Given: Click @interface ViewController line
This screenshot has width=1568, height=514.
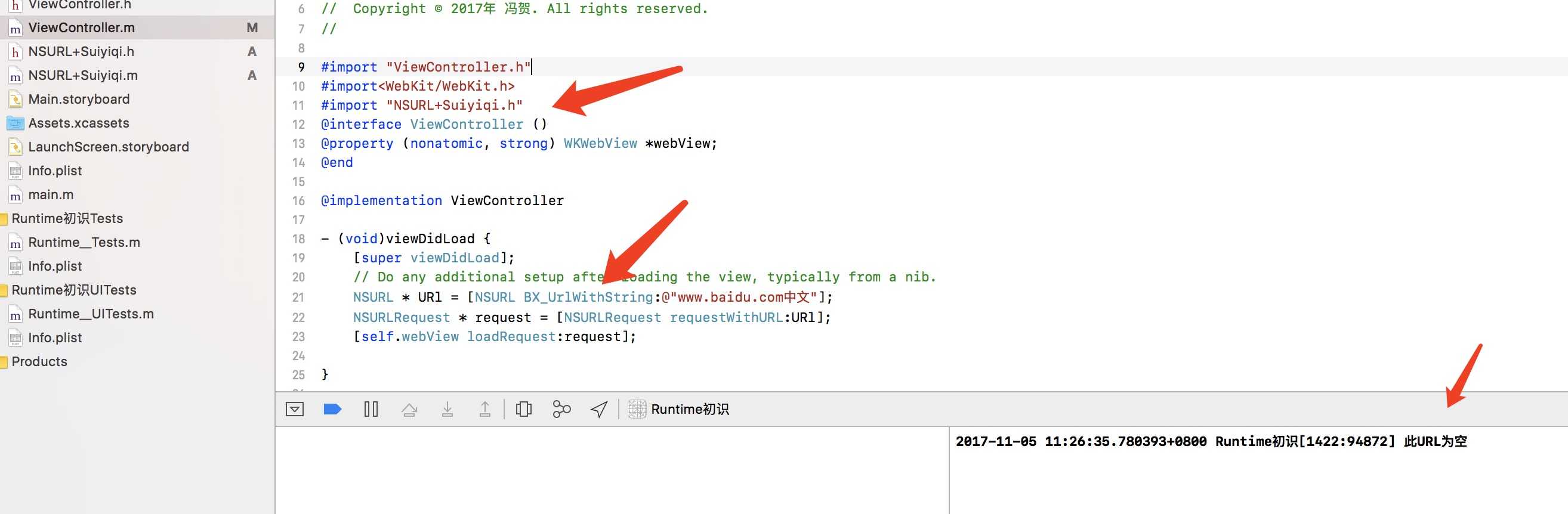Looking at the screenshot, I should coord(434,125).
